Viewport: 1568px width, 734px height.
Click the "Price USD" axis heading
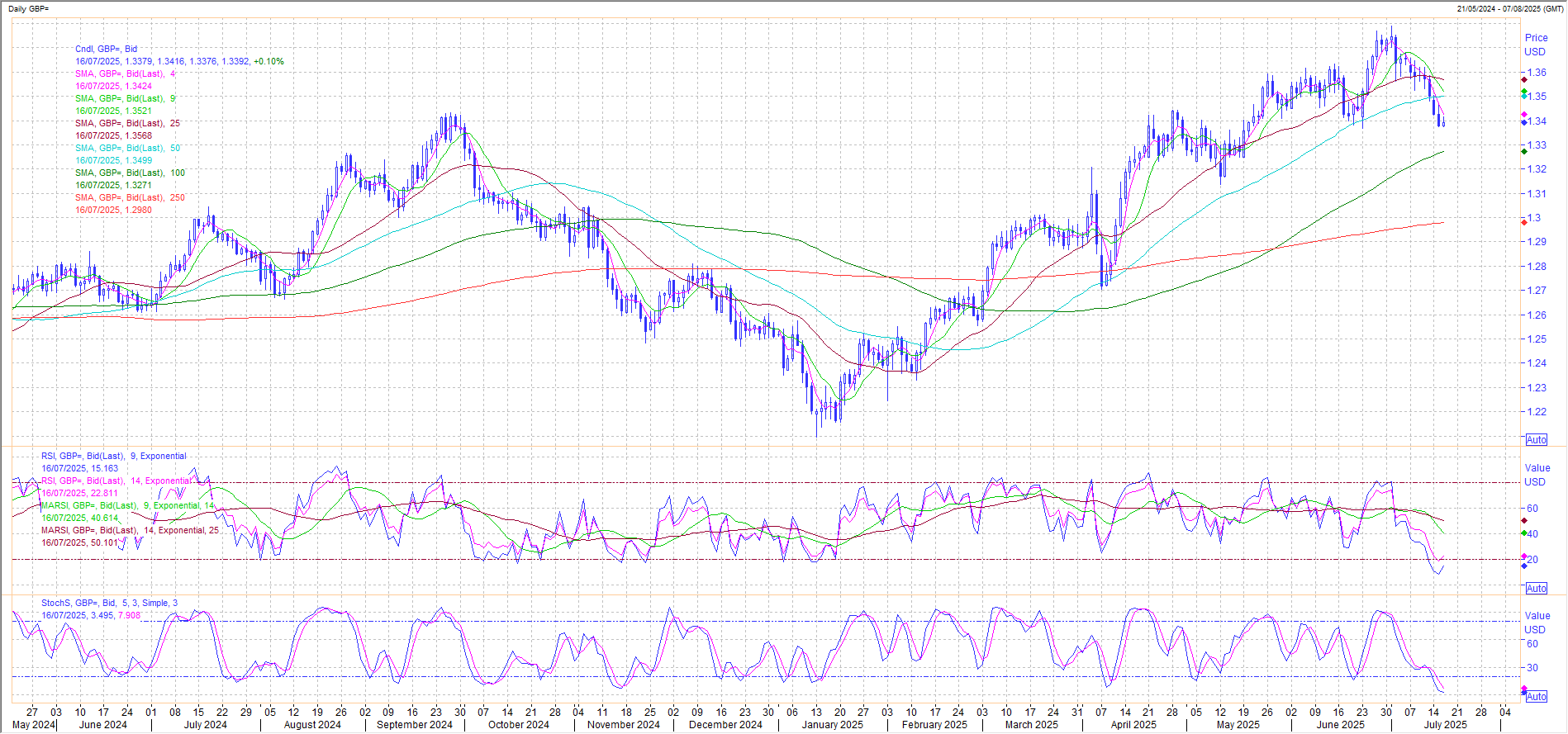tap(1536, 45)
